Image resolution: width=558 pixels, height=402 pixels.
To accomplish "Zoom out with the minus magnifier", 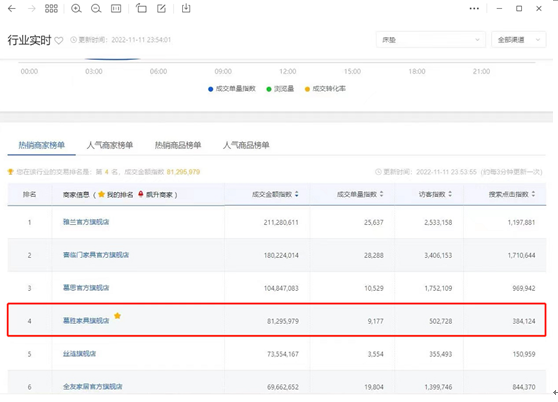I will point(96,9).
